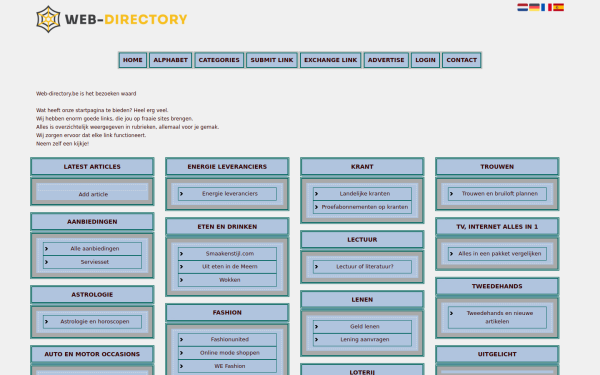Open the ADVERTISE menu item
Image resolution: width=600 pixels, height=375 pixels.
[386, 60]
